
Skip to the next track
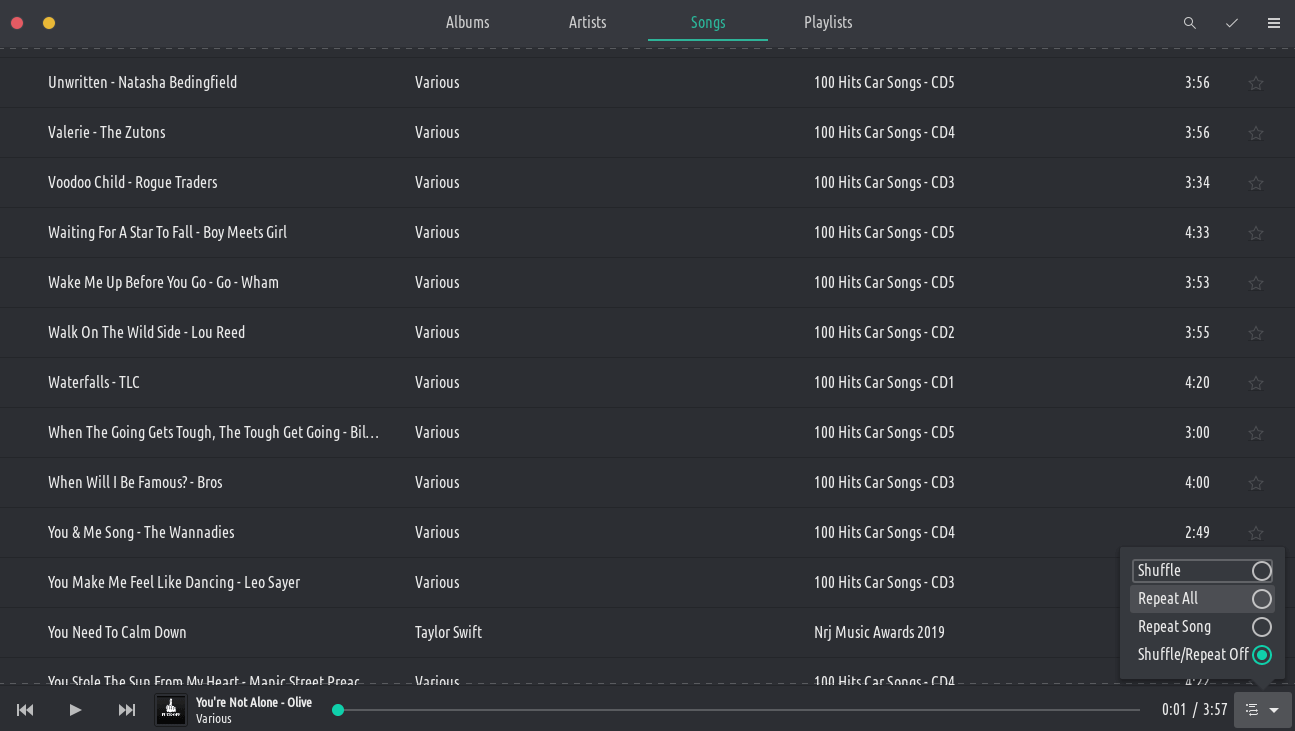pyautogui.click(x=127, y=710)
